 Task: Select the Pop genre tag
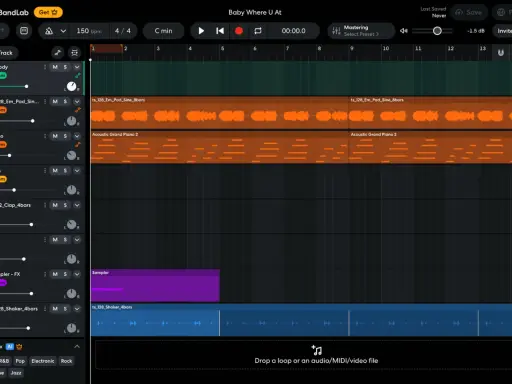[x=20, y=361]
